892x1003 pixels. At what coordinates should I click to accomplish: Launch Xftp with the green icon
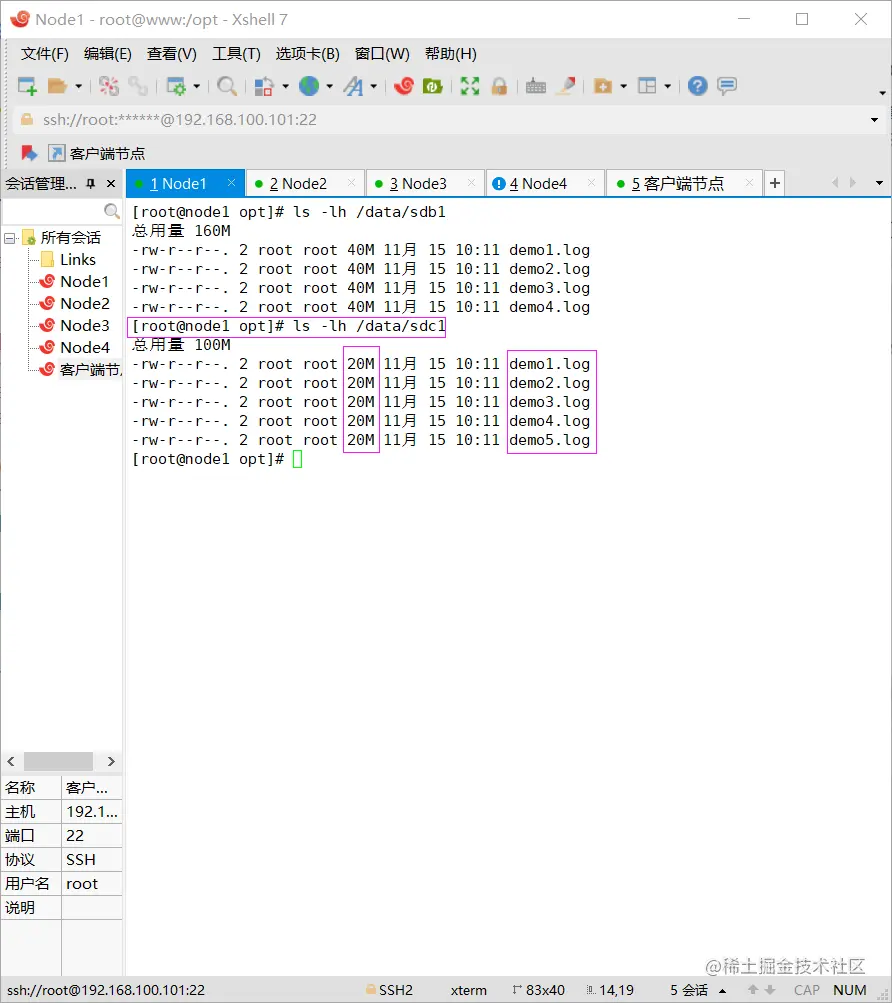point(433,86)
